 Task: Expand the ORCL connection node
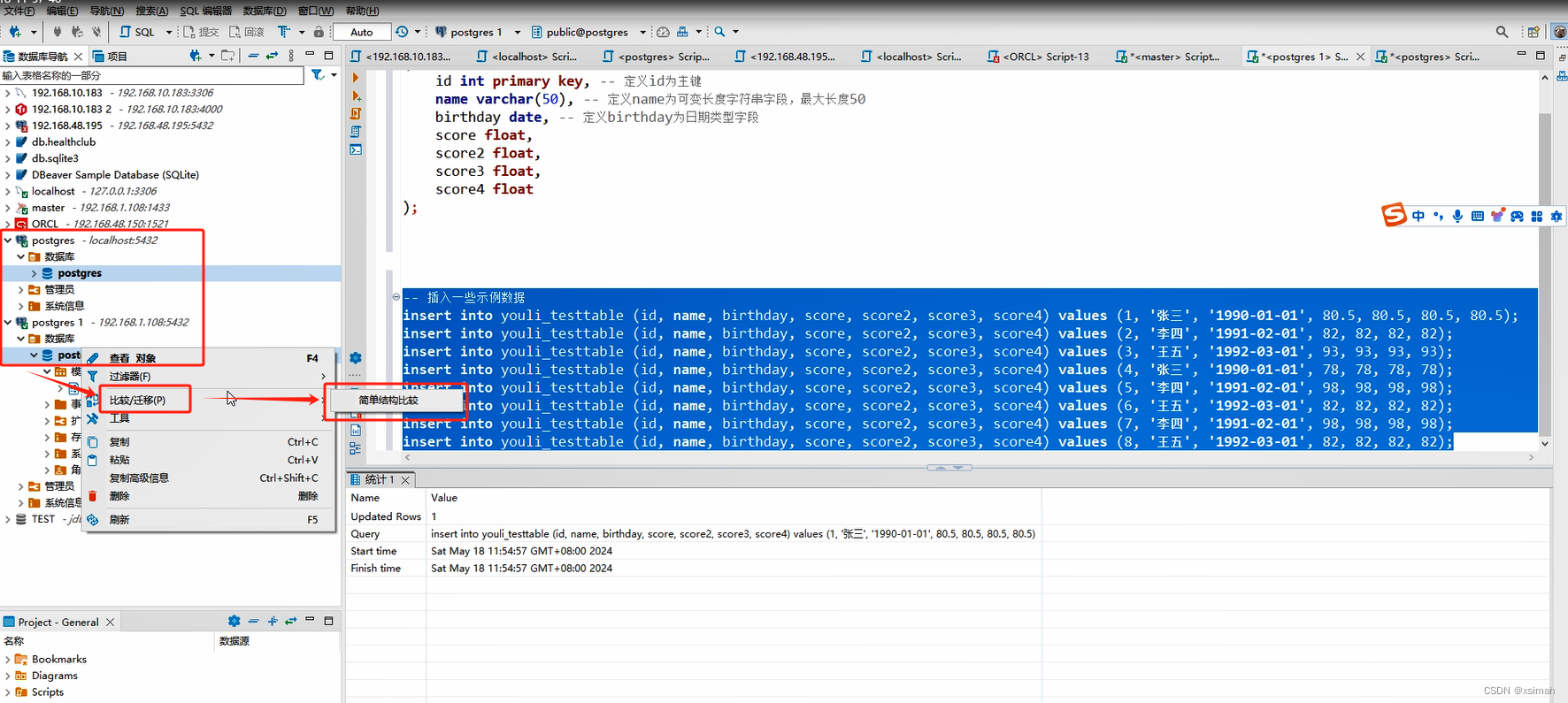click(x=8, y=225)
